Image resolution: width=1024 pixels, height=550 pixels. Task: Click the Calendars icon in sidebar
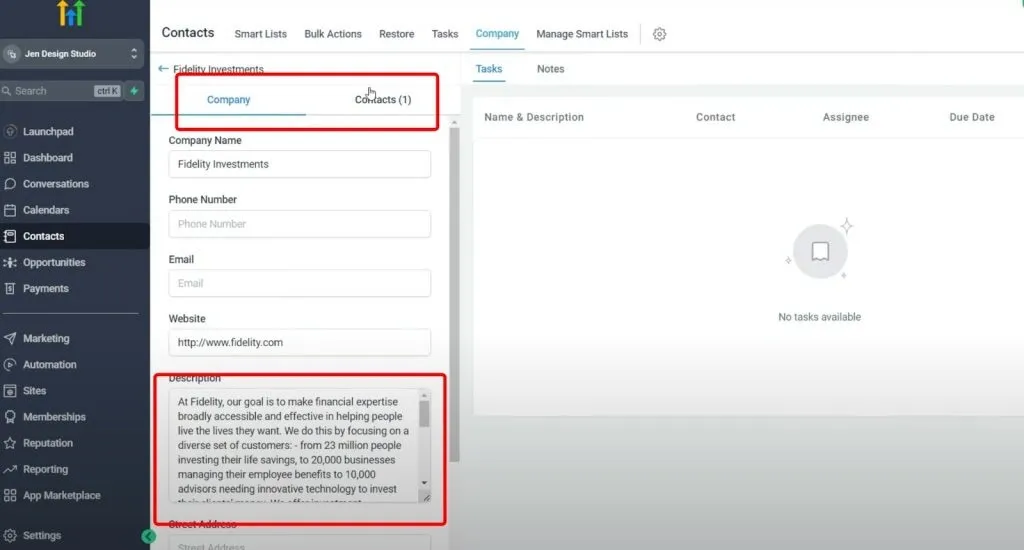click(x=10, y=210)
